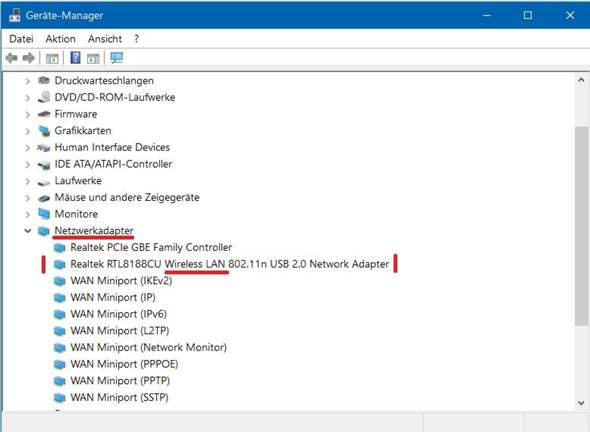Select the WAN Miniport (L2TP) entry
Viewport: 590px width, 432px height.
click(x=120, y=330)
